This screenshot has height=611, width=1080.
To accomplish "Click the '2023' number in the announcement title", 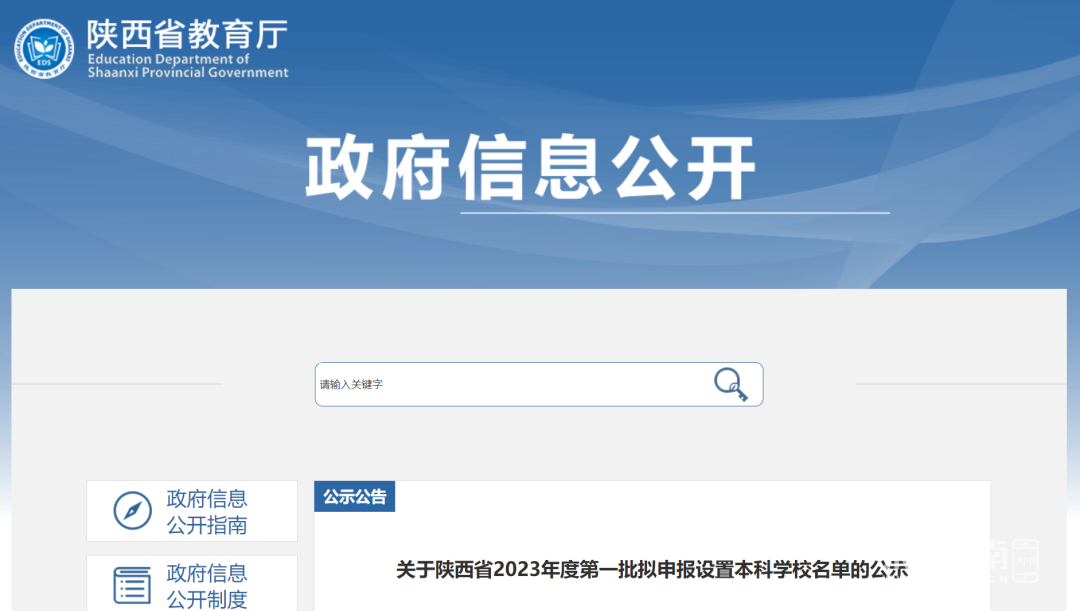I will [517, 570].
